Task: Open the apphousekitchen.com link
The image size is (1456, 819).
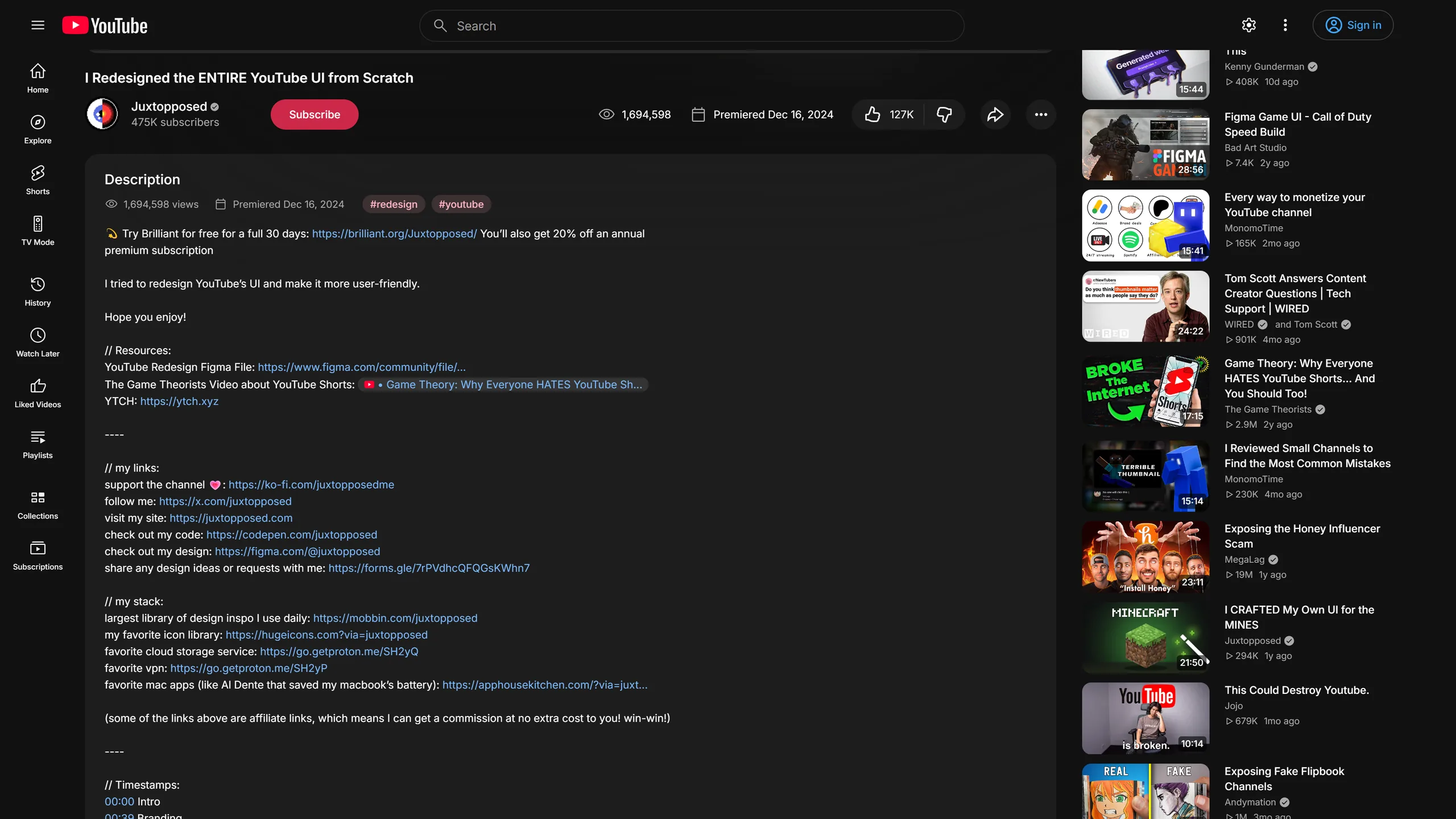Action: pos(545,685)
